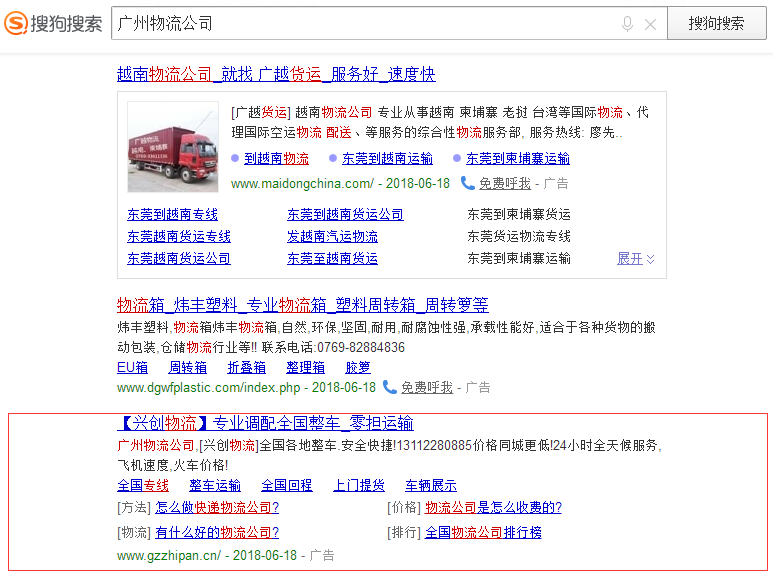
Task: Open 东莞到柬埔寨运输 bulleted sub-link
Action: tap(518, 159)
